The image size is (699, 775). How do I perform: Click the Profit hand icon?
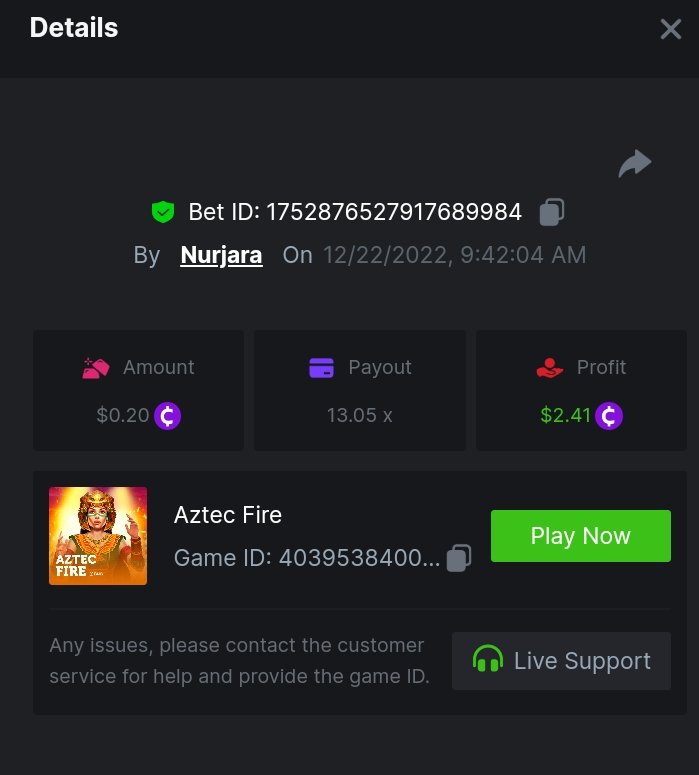550,368
